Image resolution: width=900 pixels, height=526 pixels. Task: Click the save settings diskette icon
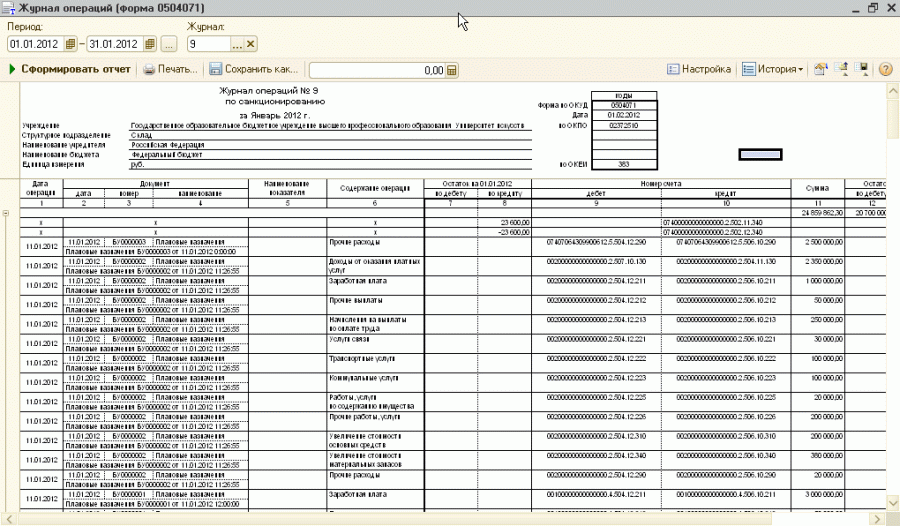pyautogui.click(x=862, y=69)
